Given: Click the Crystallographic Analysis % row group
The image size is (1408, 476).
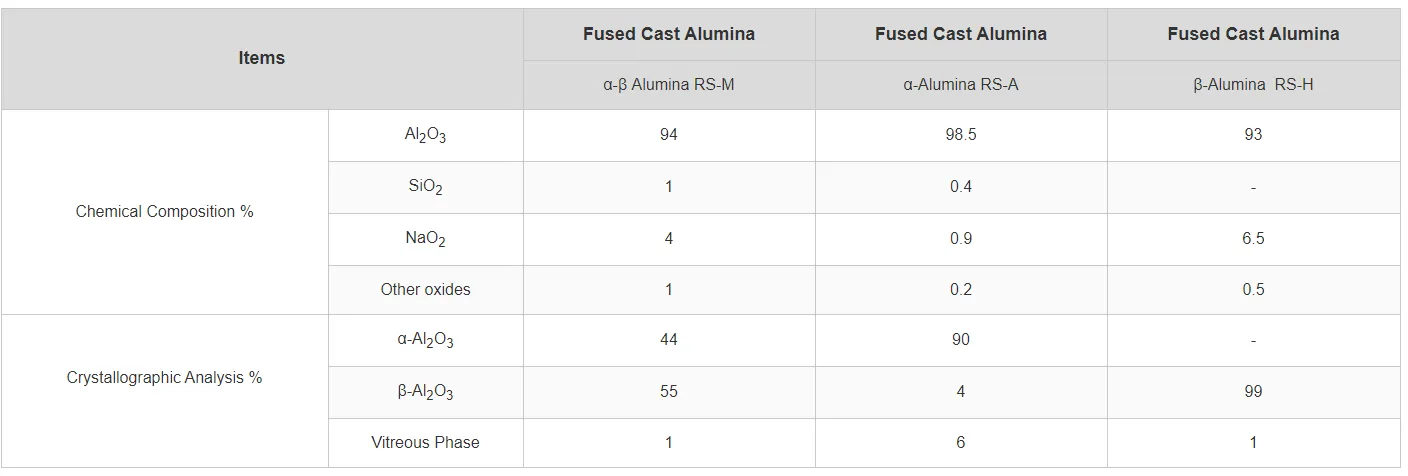Looking at the screenshot, I should [165, 378].
